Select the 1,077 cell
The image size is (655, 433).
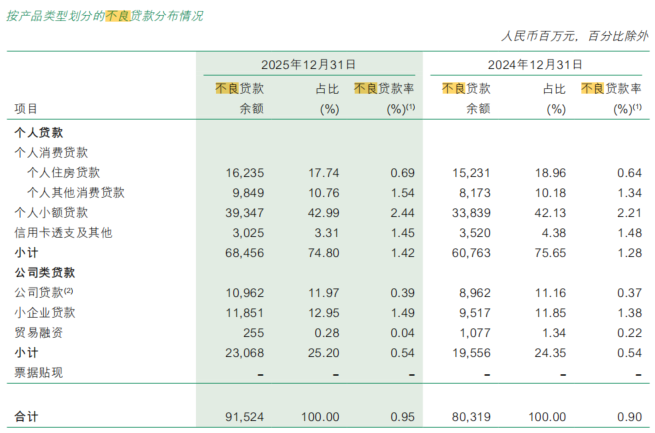coord(475,333)
